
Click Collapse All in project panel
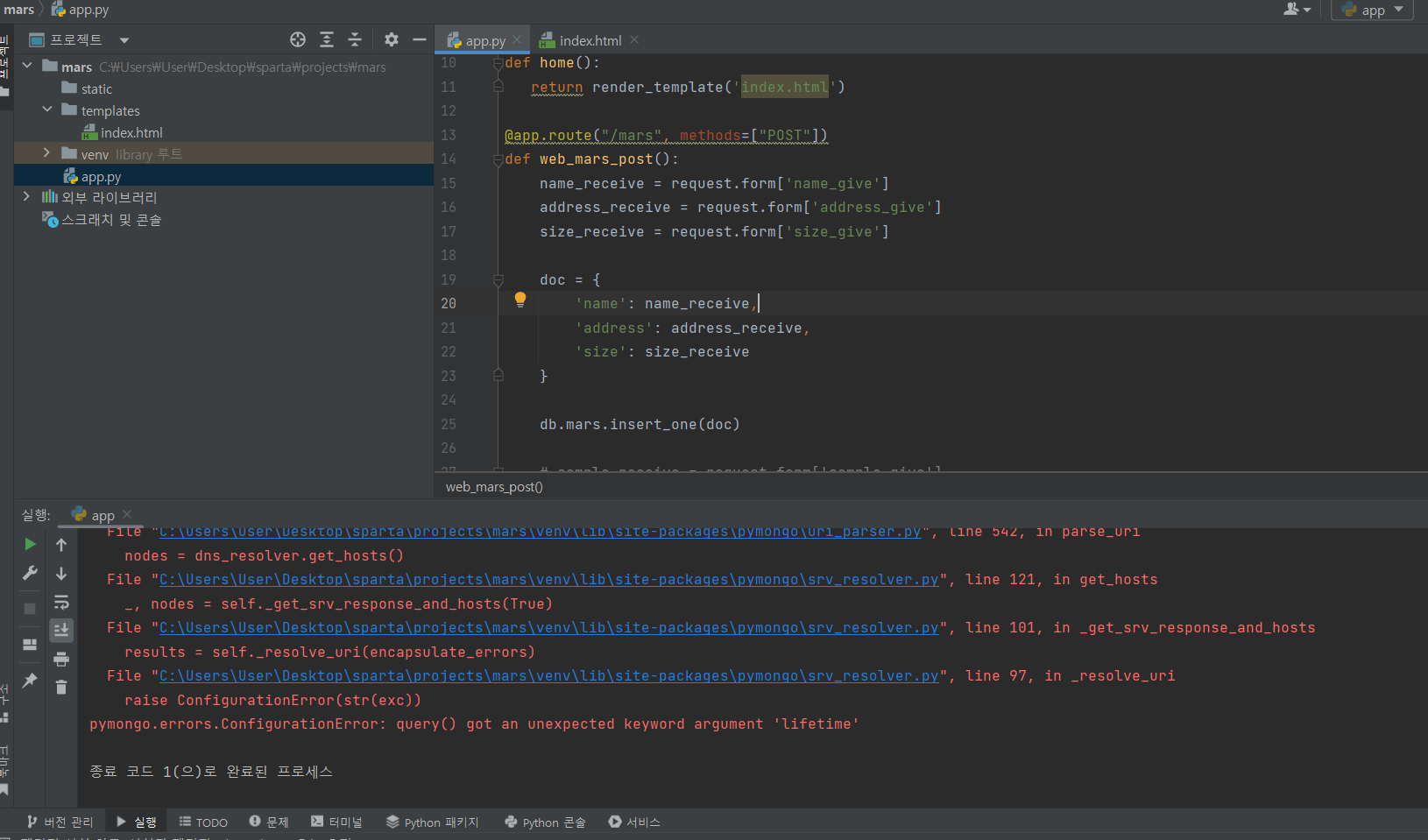pos(355,39)
